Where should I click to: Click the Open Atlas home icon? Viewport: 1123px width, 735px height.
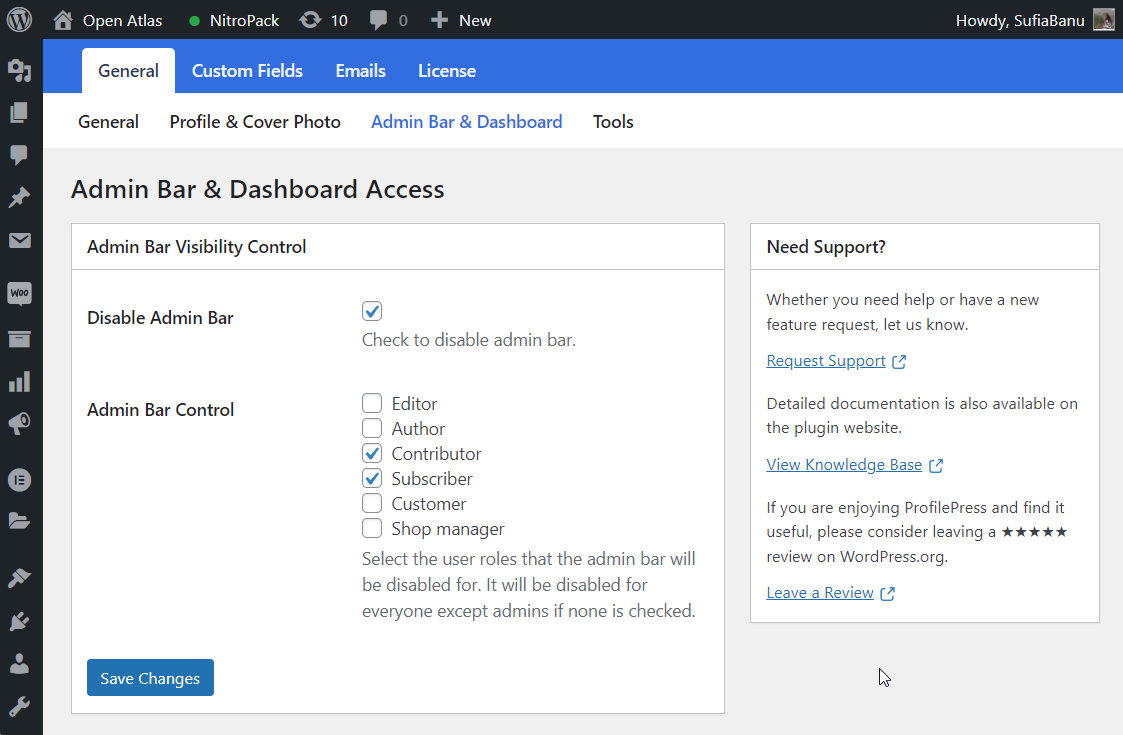(63, 20)
